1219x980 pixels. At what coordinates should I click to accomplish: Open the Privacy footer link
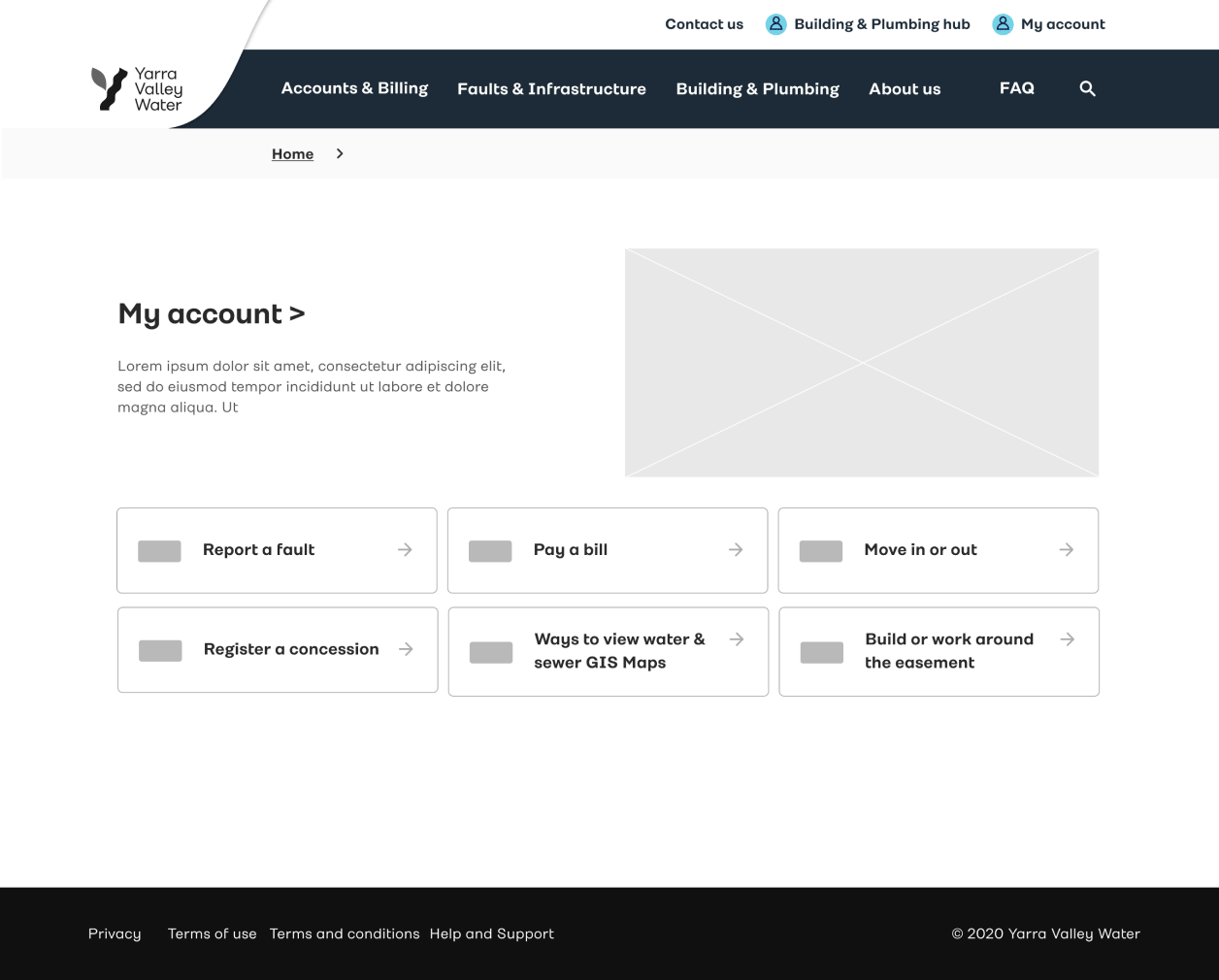(x=115, y=933)
